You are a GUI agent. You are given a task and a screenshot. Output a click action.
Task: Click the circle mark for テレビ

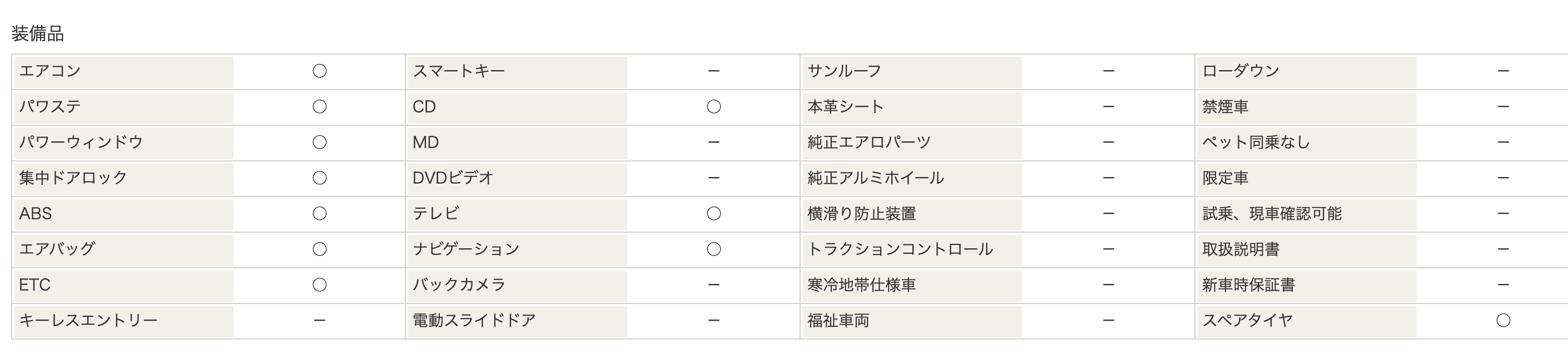[714, 214]
